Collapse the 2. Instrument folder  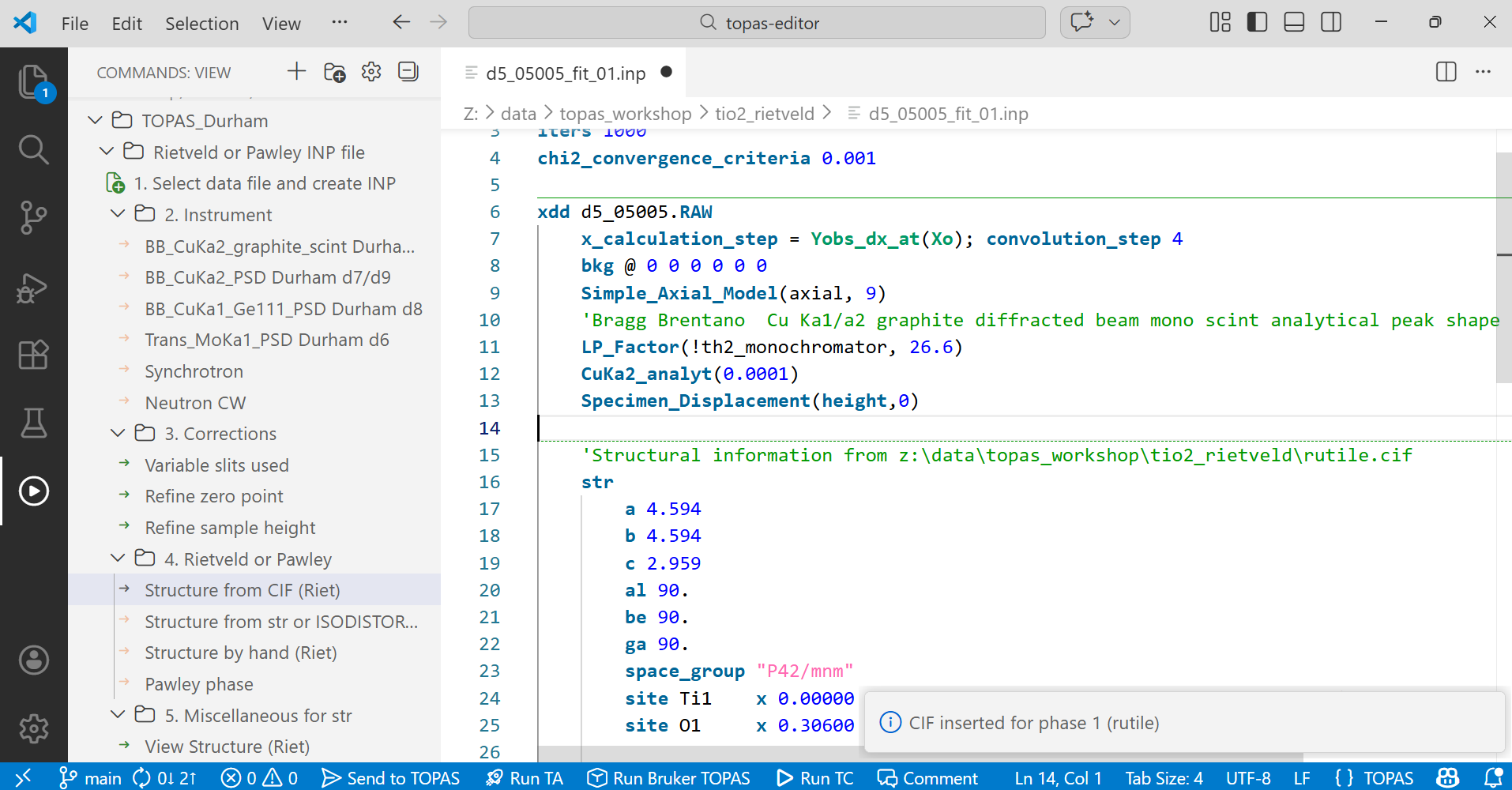pos(118,214)
